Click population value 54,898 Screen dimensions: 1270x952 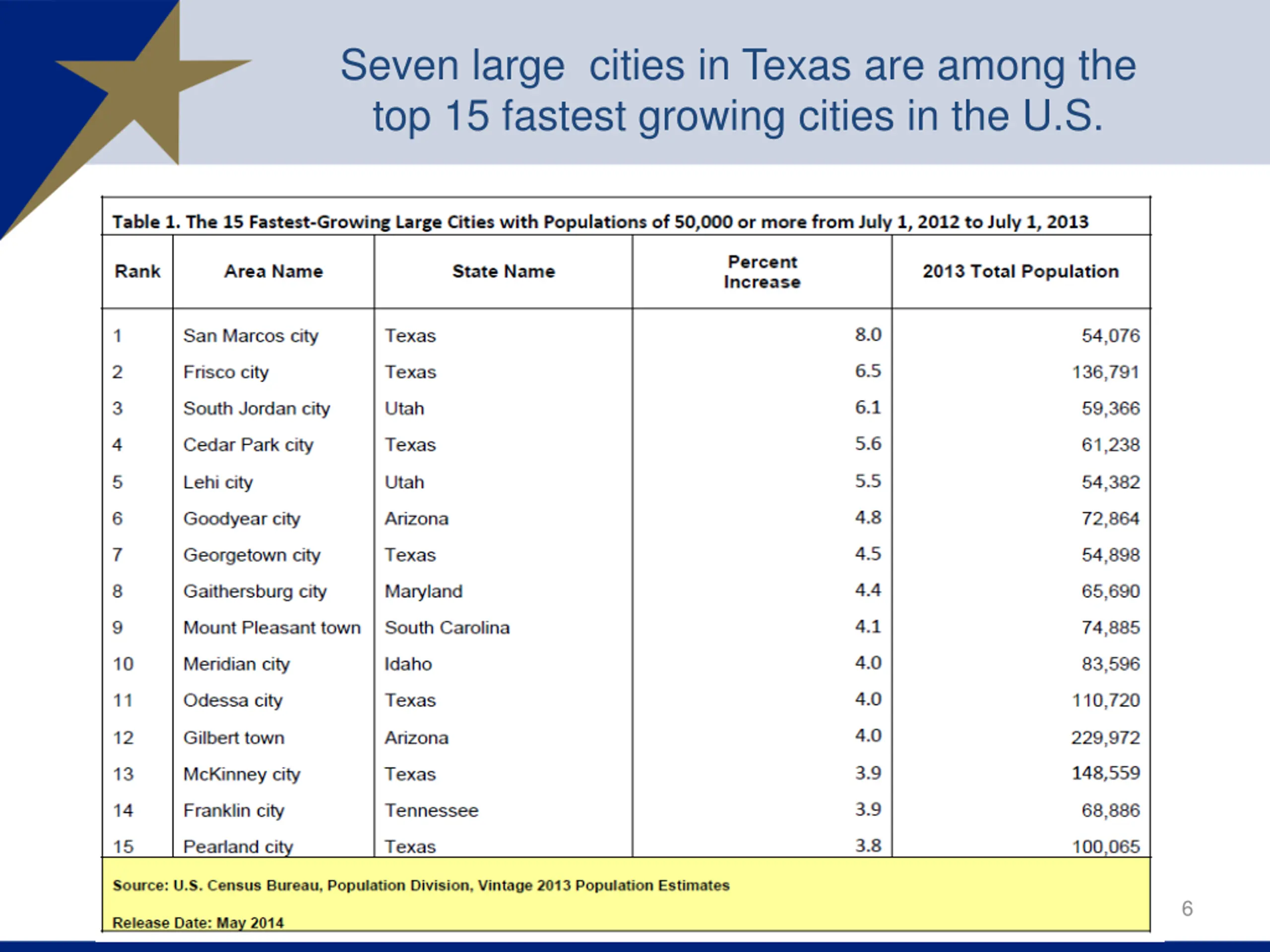click(1110, 555)
